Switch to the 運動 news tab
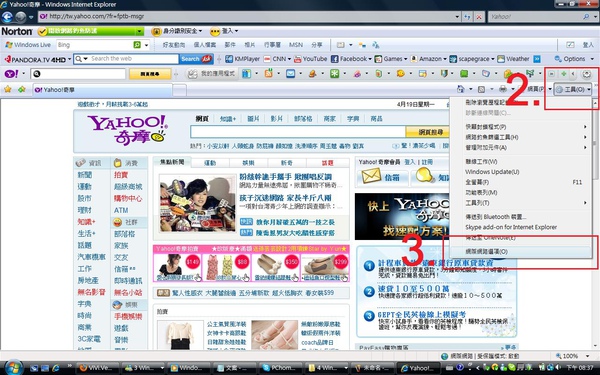Screen dimensions: 600x375 point(210,163)
